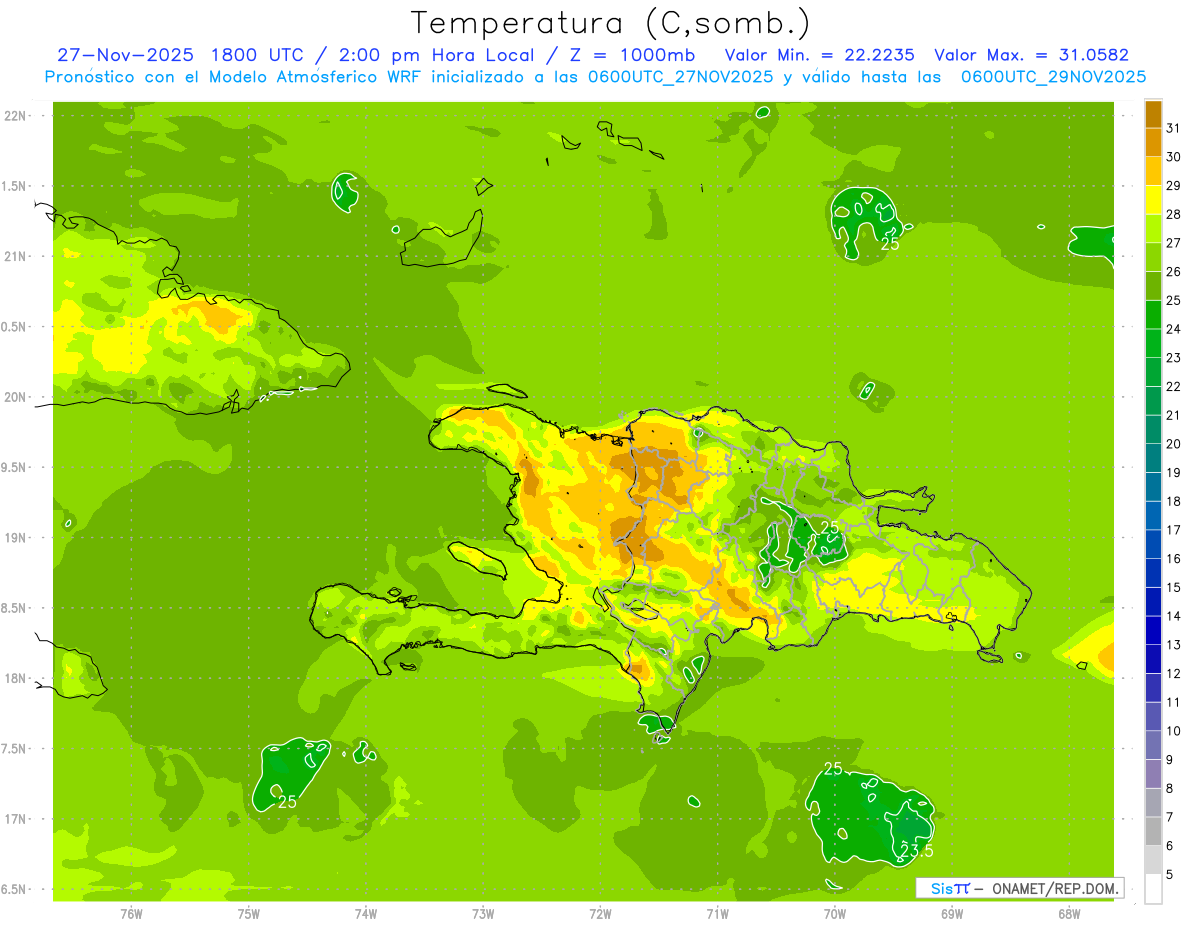The image size is (1200, 927).
Task: Click the '25' contour label inside Dominican Republic
Action: coord(830,527)
